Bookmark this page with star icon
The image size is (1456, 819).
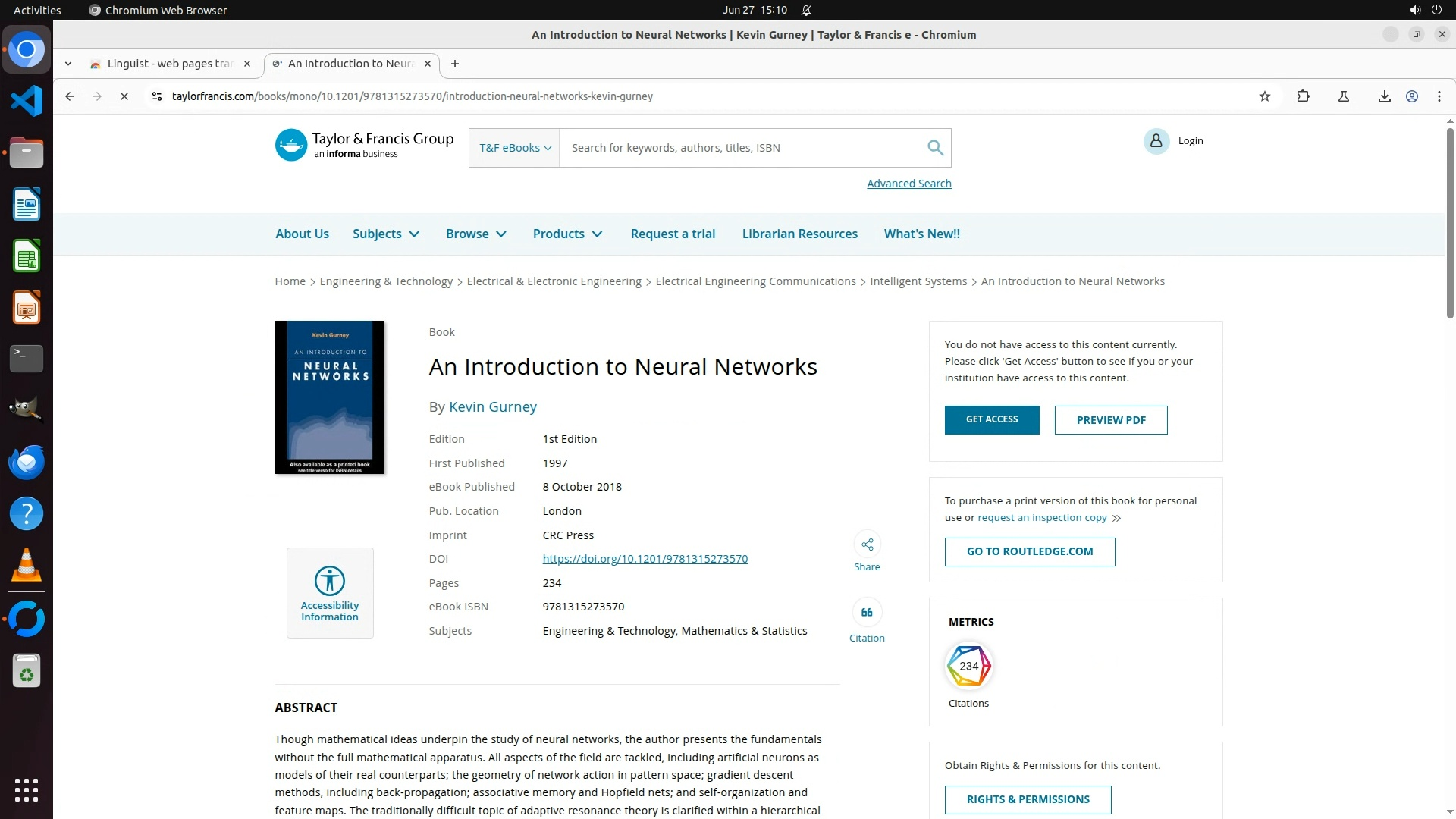(x=1264, y=96)
